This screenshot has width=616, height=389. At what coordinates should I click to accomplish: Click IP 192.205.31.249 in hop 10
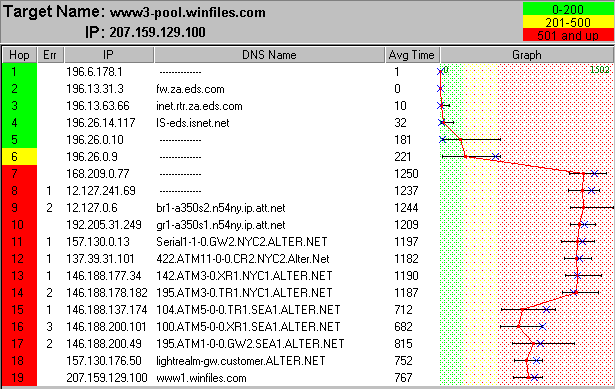[x=104, y=225]
